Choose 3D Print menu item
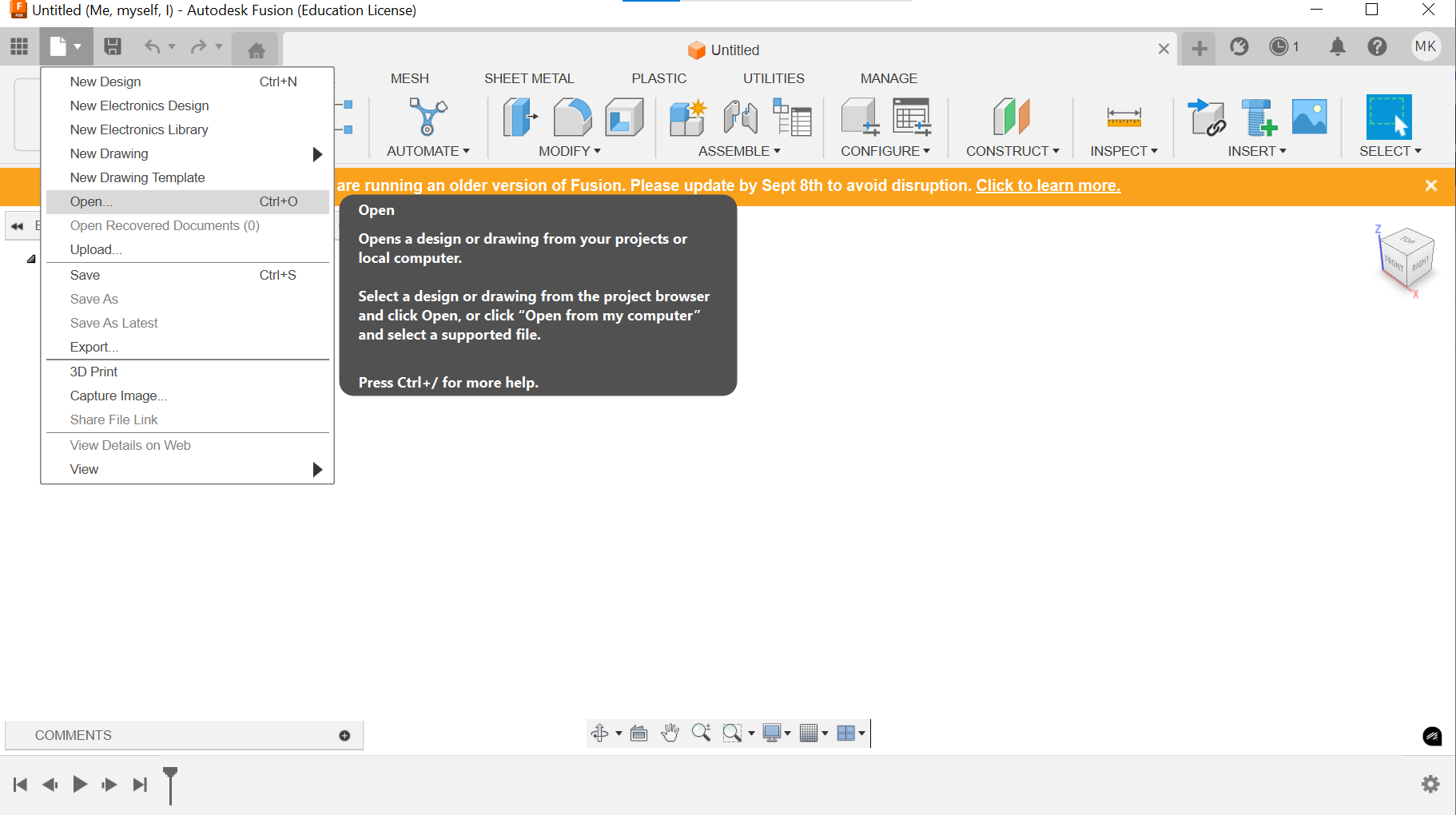This screenshot has width=1456, height=815. point(188,372)
